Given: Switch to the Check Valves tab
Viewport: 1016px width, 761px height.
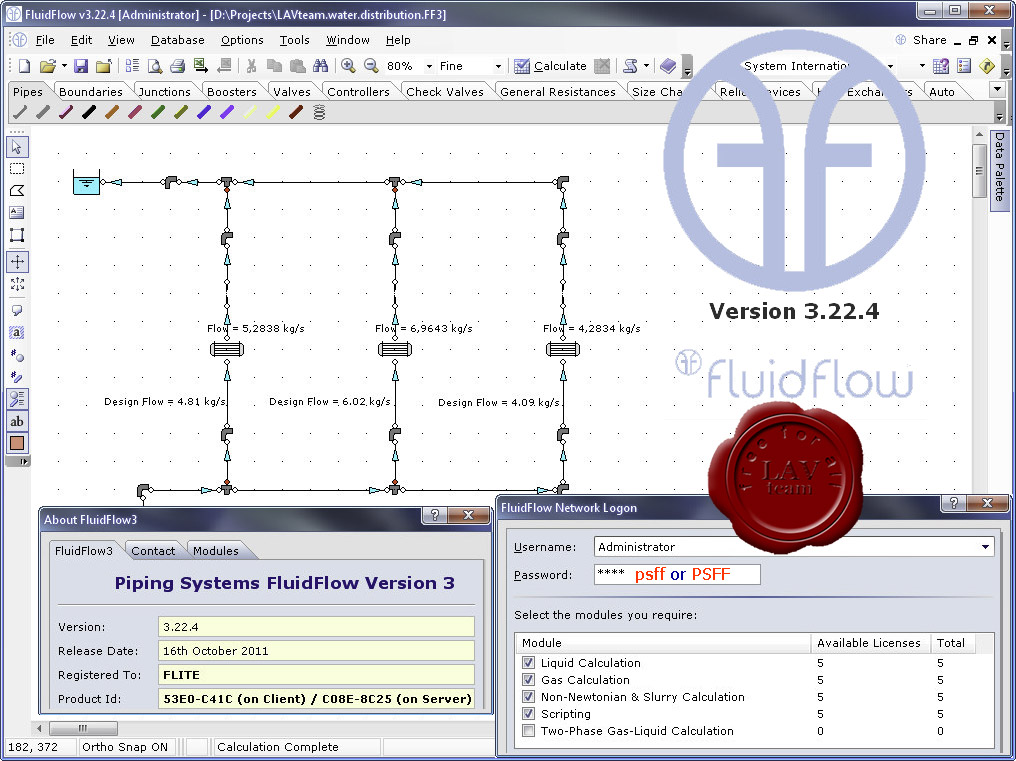Looking at the screenshot, I should [x=444, y=92].
